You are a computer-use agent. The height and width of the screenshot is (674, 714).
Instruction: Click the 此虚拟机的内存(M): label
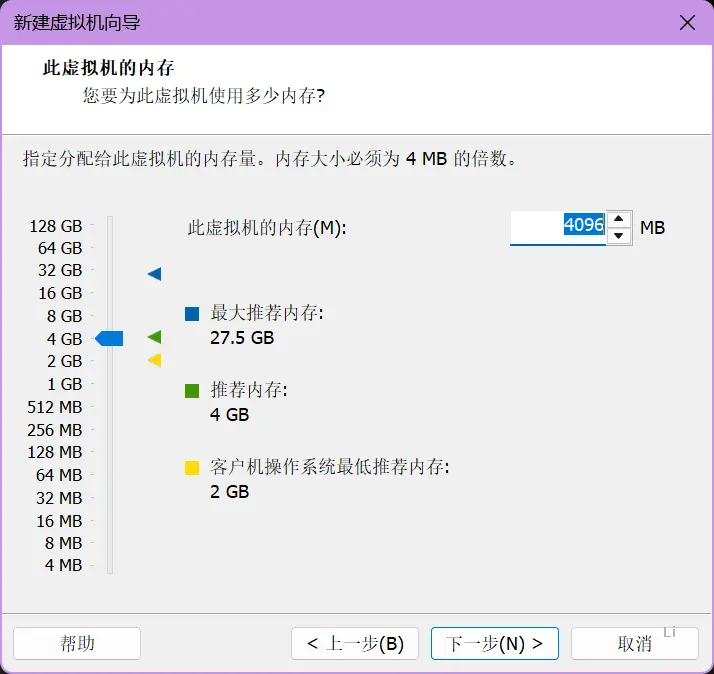tap(267, 227)
